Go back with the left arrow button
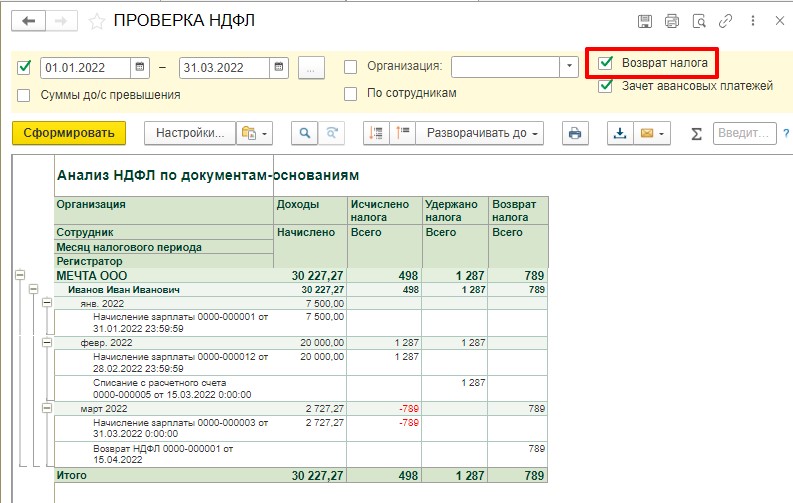 tap(28, 21)
